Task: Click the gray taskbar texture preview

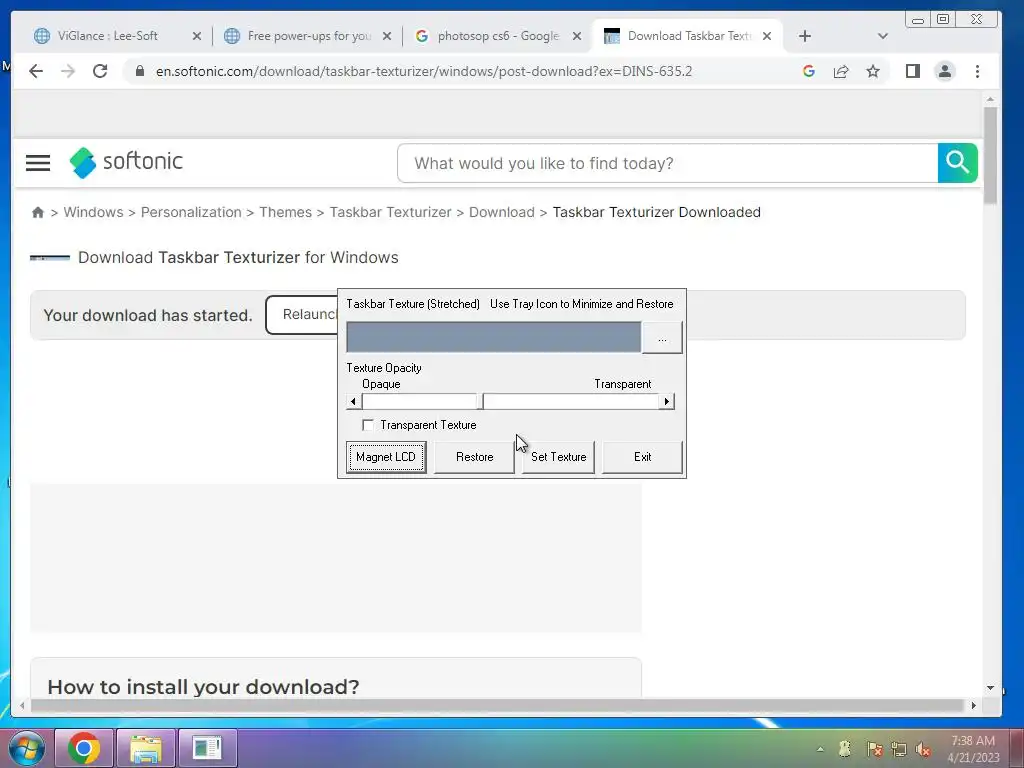Action: tap(494, 337)
